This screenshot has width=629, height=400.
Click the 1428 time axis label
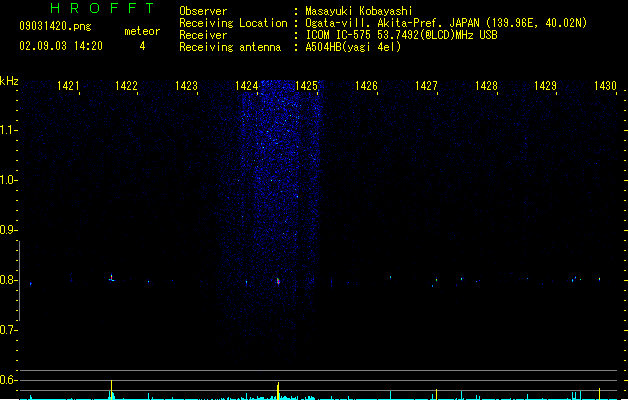tap(486, 86)
